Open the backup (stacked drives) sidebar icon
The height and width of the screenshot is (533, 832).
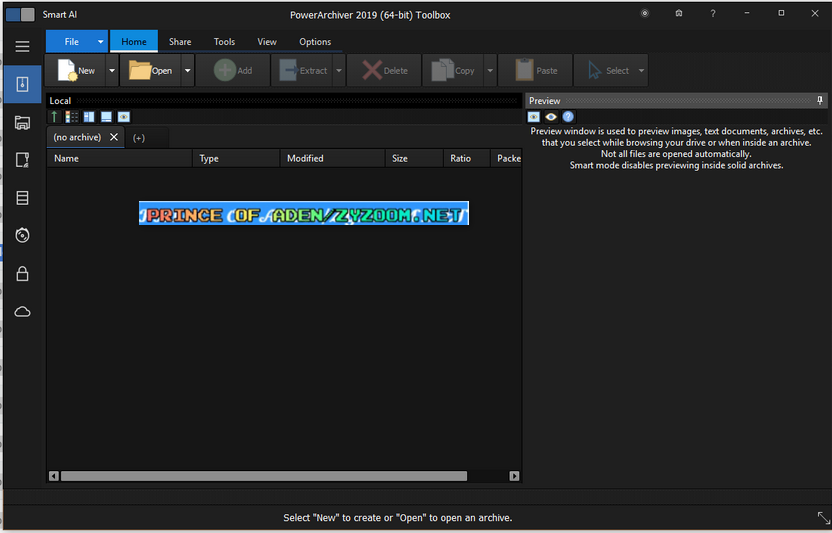22,198
